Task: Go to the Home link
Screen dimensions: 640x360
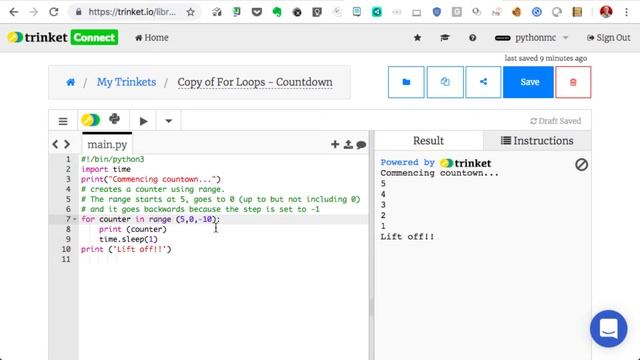Action: coord(152,38)
